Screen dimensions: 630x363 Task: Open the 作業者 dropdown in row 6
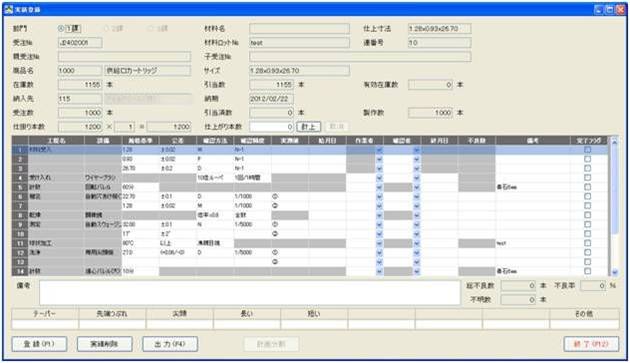point(379,196)
